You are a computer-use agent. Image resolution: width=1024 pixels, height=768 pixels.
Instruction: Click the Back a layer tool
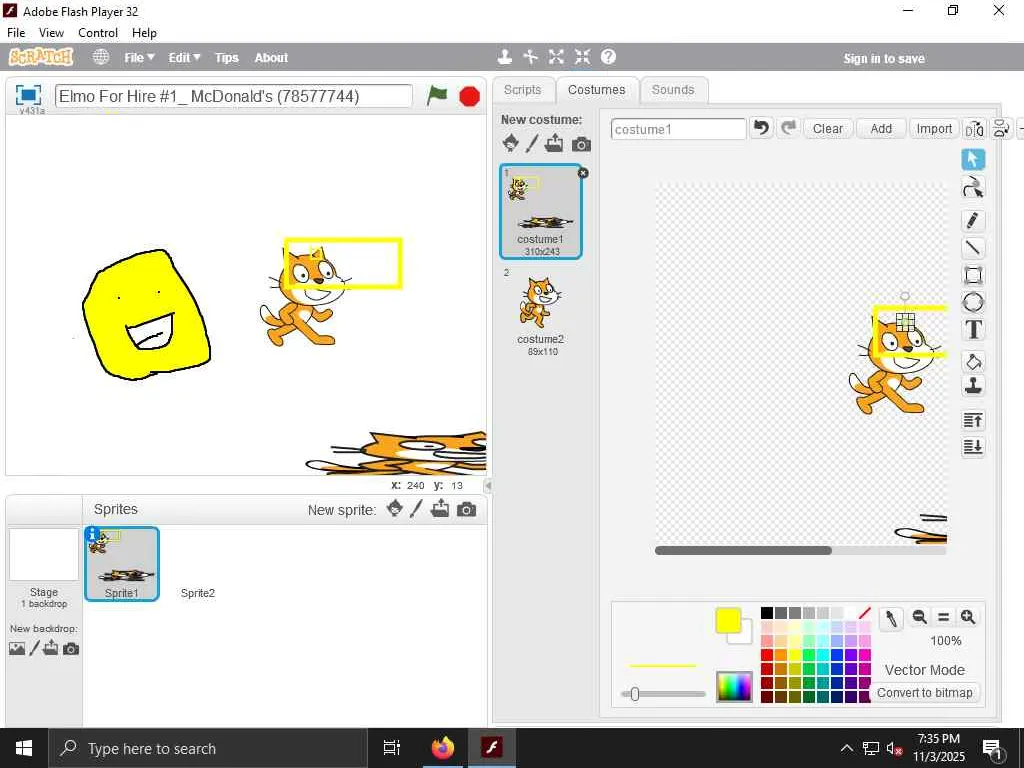(973, 447)
